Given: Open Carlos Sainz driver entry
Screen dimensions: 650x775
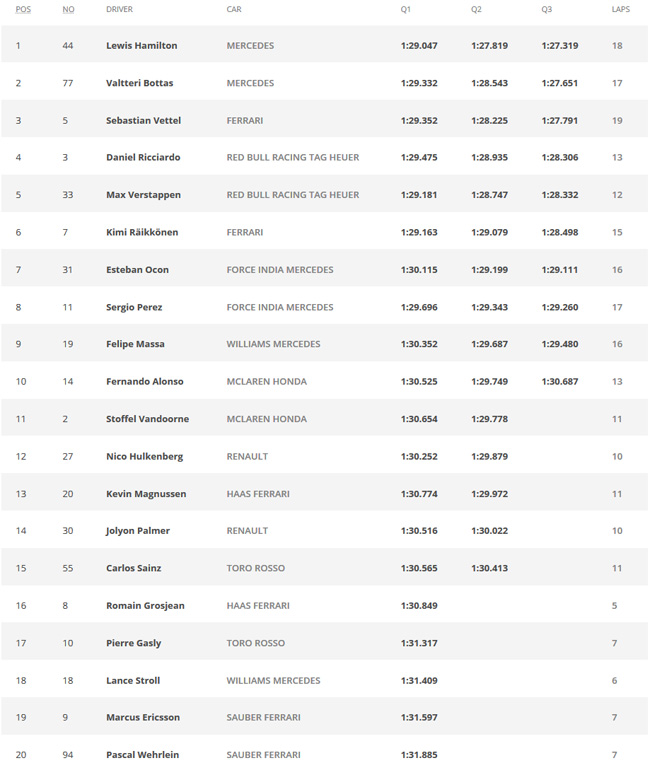Looking at the screenshot, I should [x=133, y=568].
